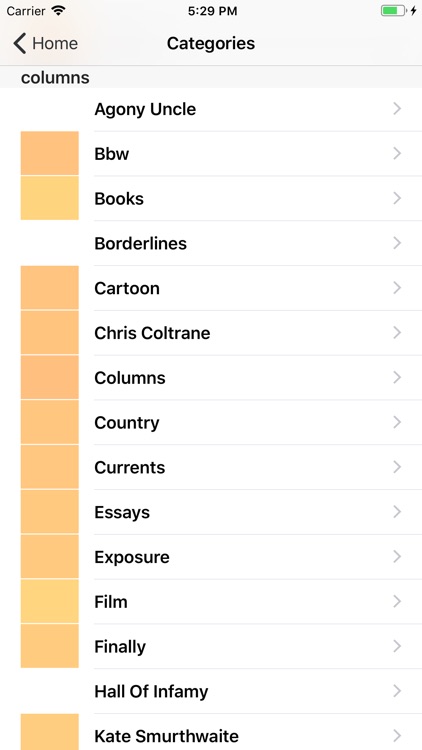Image resolution: width=422 pixels, height=750 pixels.
Task: Tap the chevron on the Finally row
Action: (x=397, y=647)
